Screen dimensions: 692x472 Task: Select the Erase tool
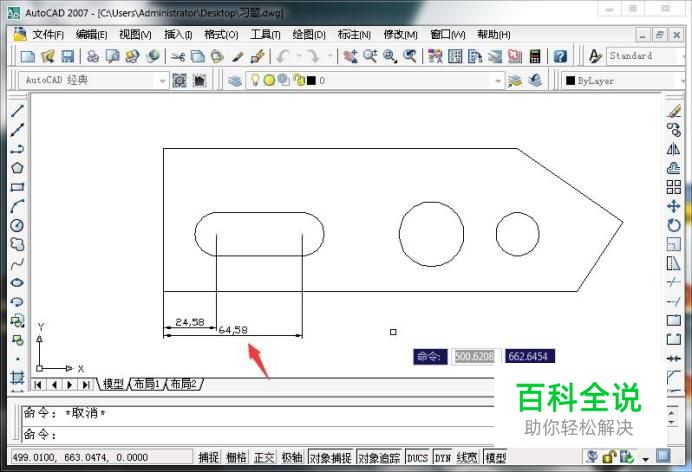(x=673, y=111)
